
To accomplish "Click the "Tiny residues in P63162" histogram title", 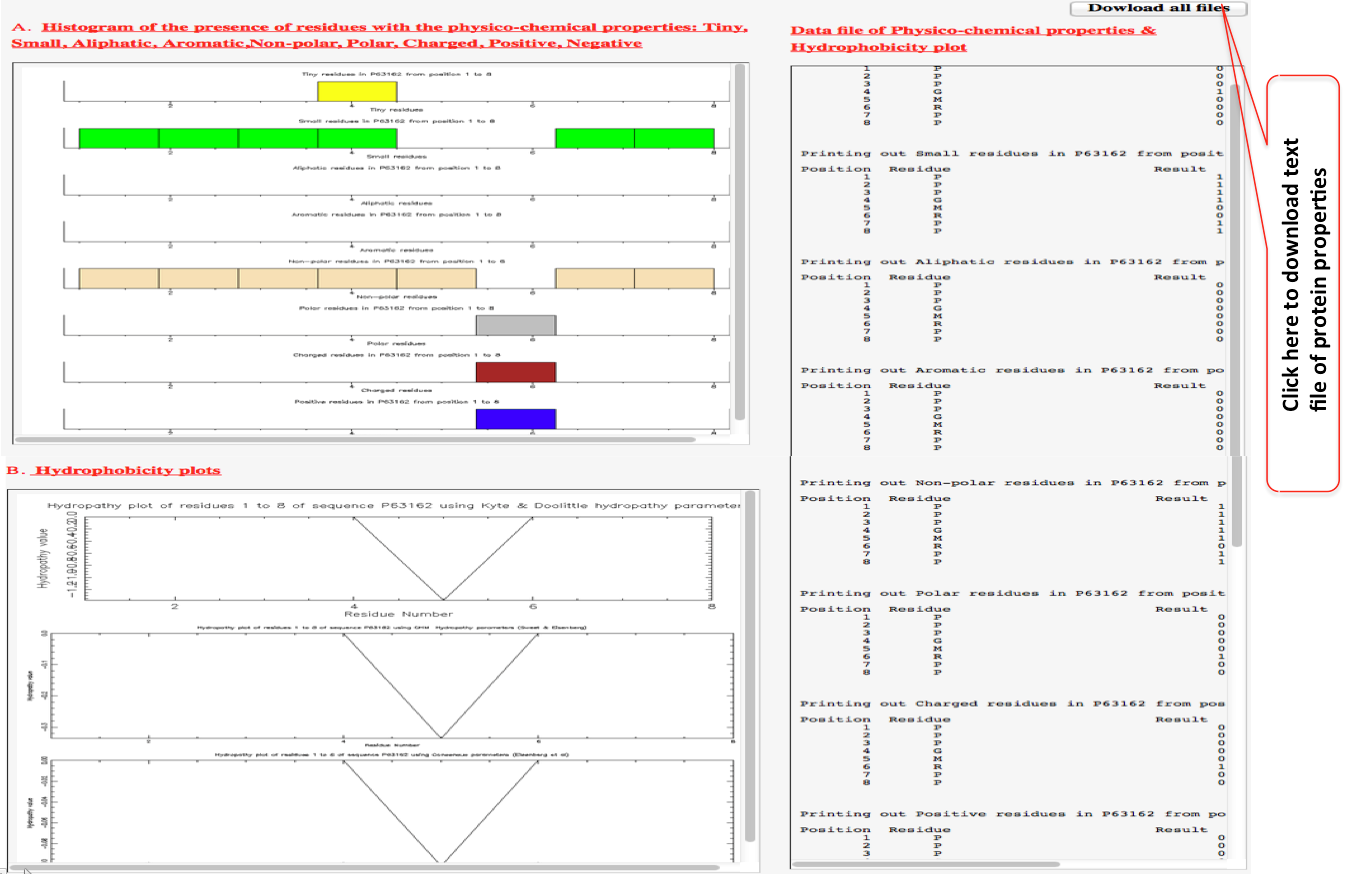I will click(x=397, y=74).
